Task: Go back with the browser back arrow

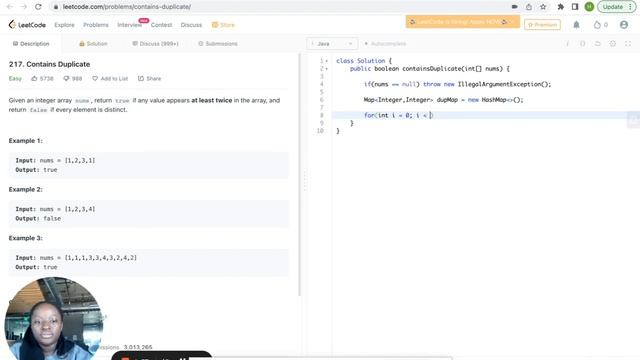Action: (x=9, y=7)
